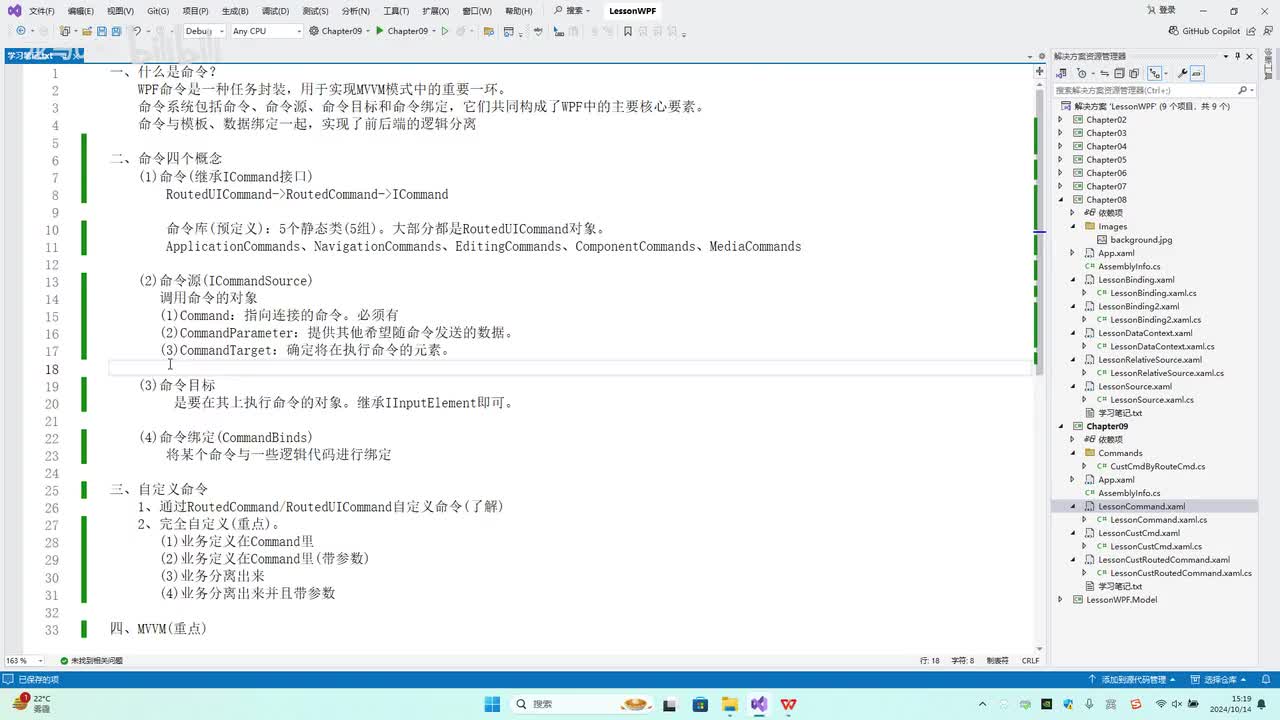
Task: Click the Save file toolbar icon
Action: tap(102, 31)
